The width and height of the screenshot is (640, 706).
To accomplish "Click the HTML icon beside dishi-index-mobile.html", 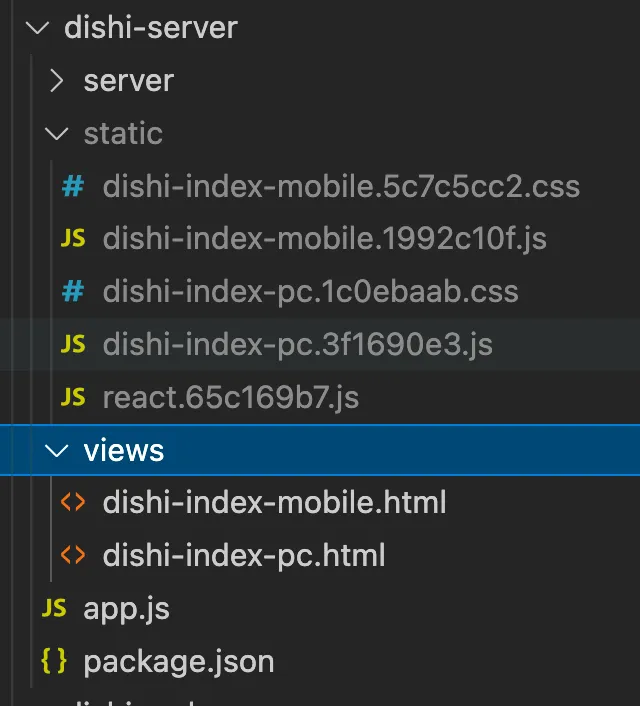I will [73, 502].
